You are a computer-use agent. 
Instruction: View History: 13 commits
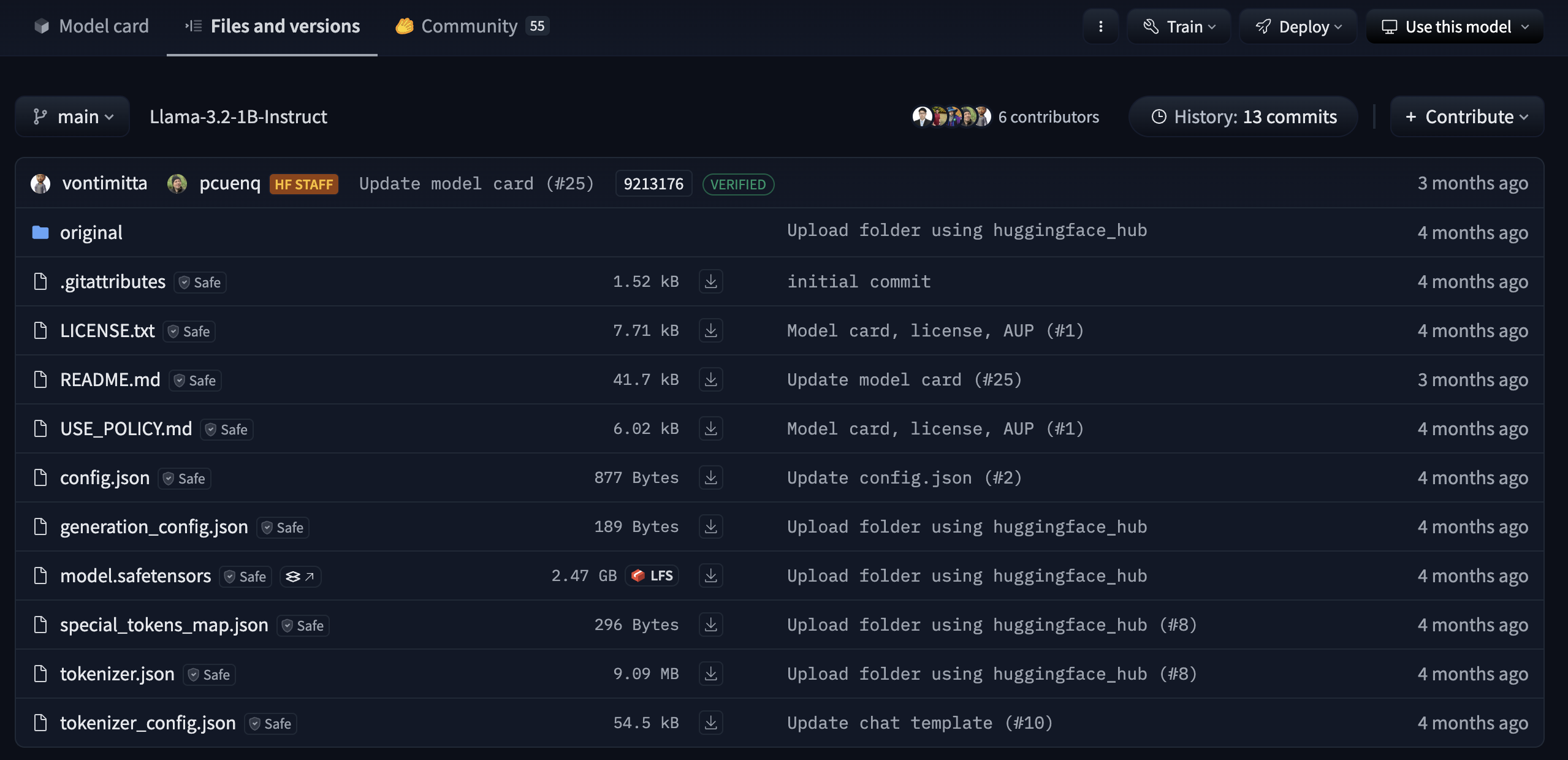tap(1243, 116)
